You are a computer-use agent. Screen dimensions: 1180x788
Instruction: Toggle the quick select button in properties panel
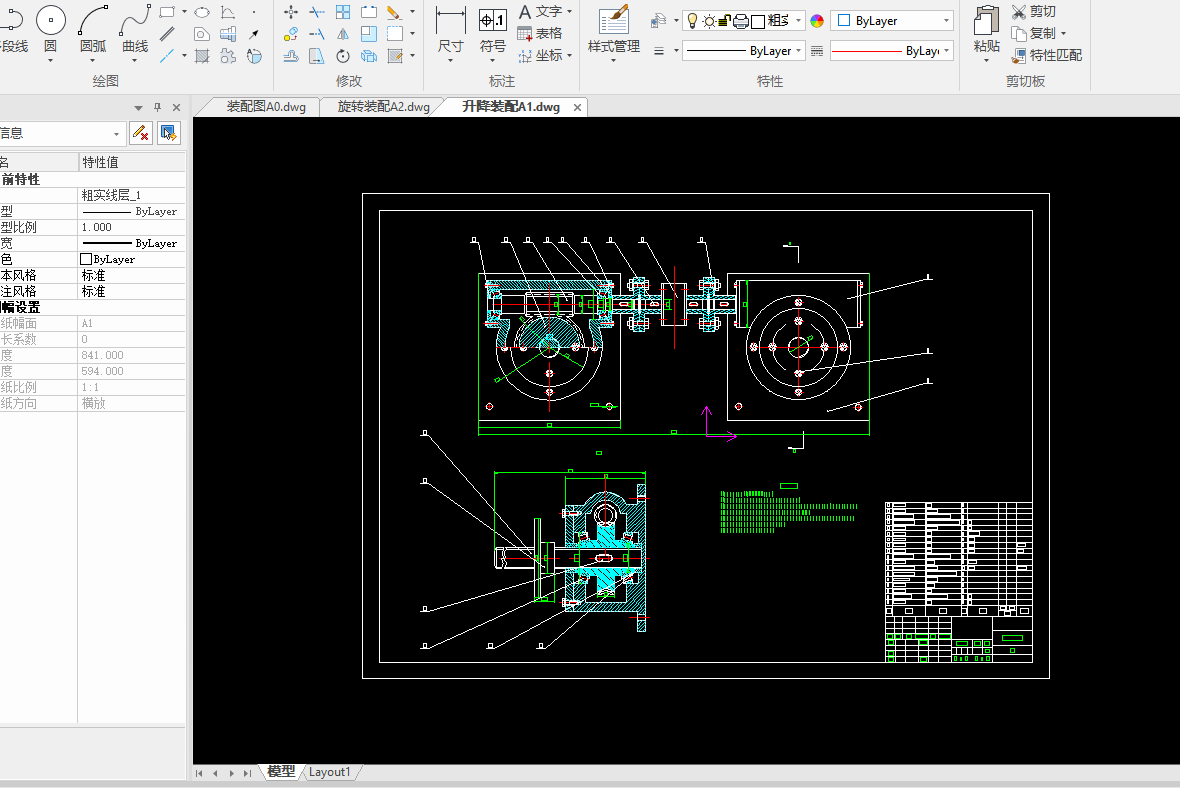tap(168, 133)
